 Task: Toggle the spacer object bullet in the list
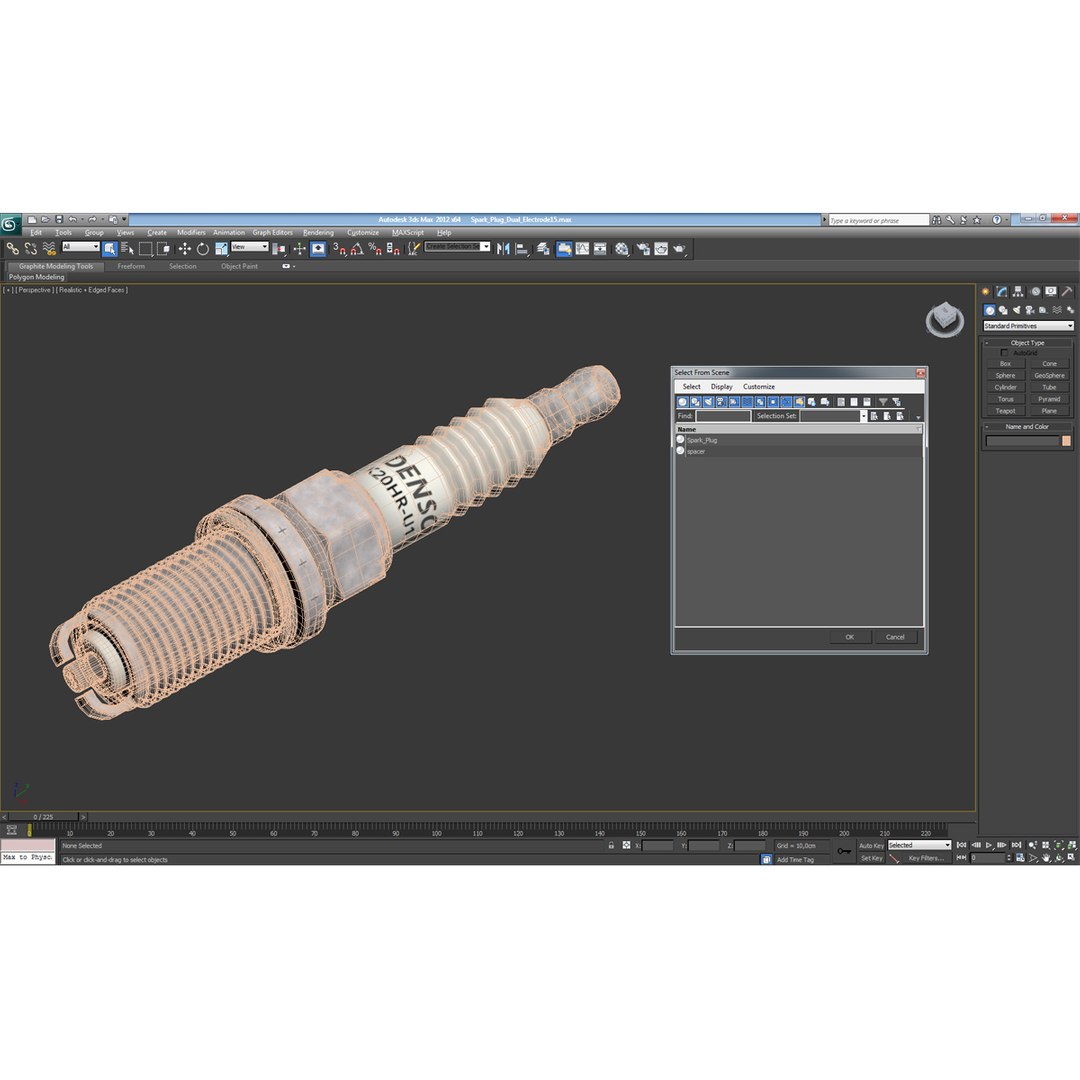coord(681,450)
